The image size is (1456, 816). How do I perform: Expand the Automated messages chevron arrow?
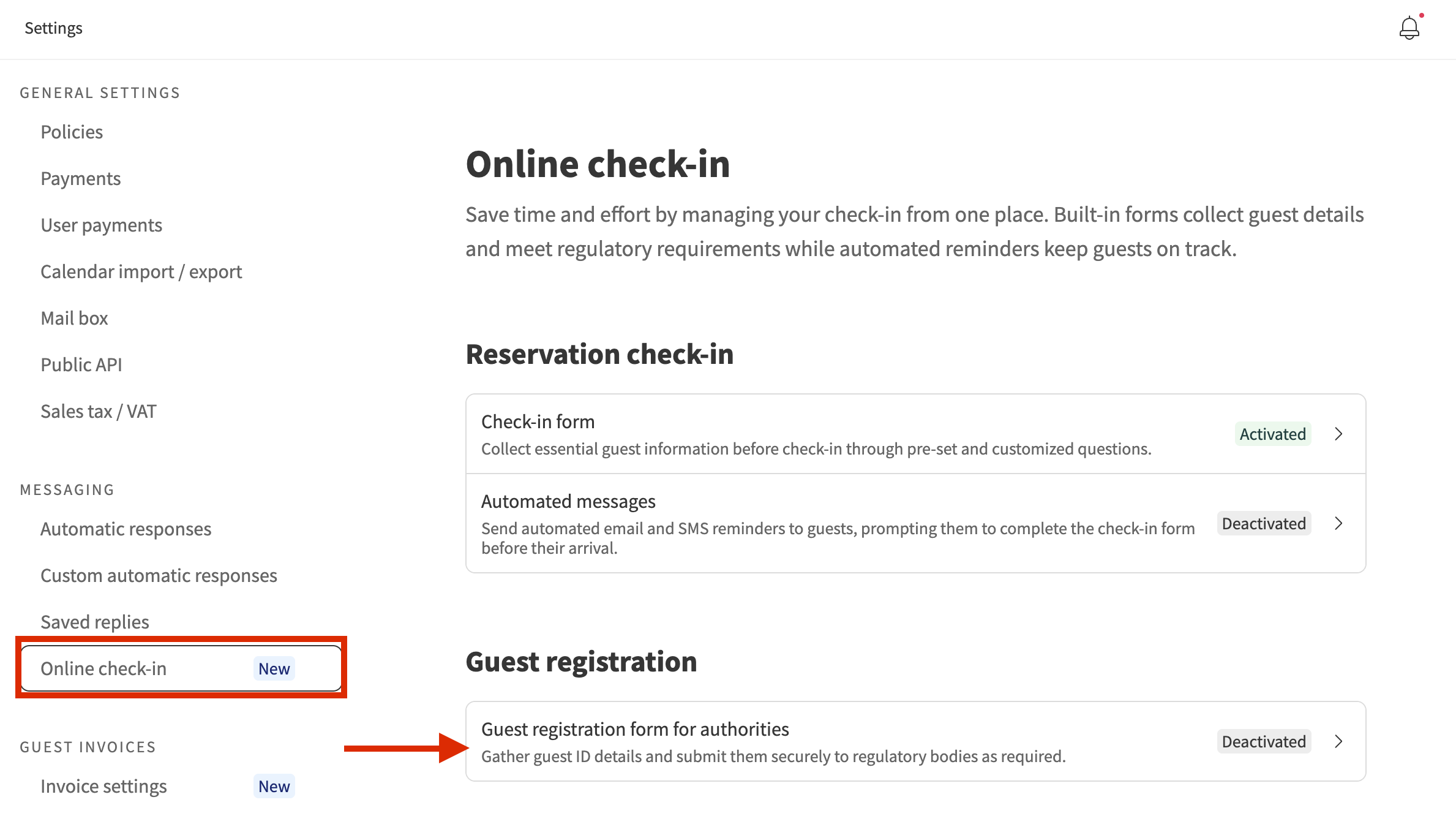(x=1338, y=523)
